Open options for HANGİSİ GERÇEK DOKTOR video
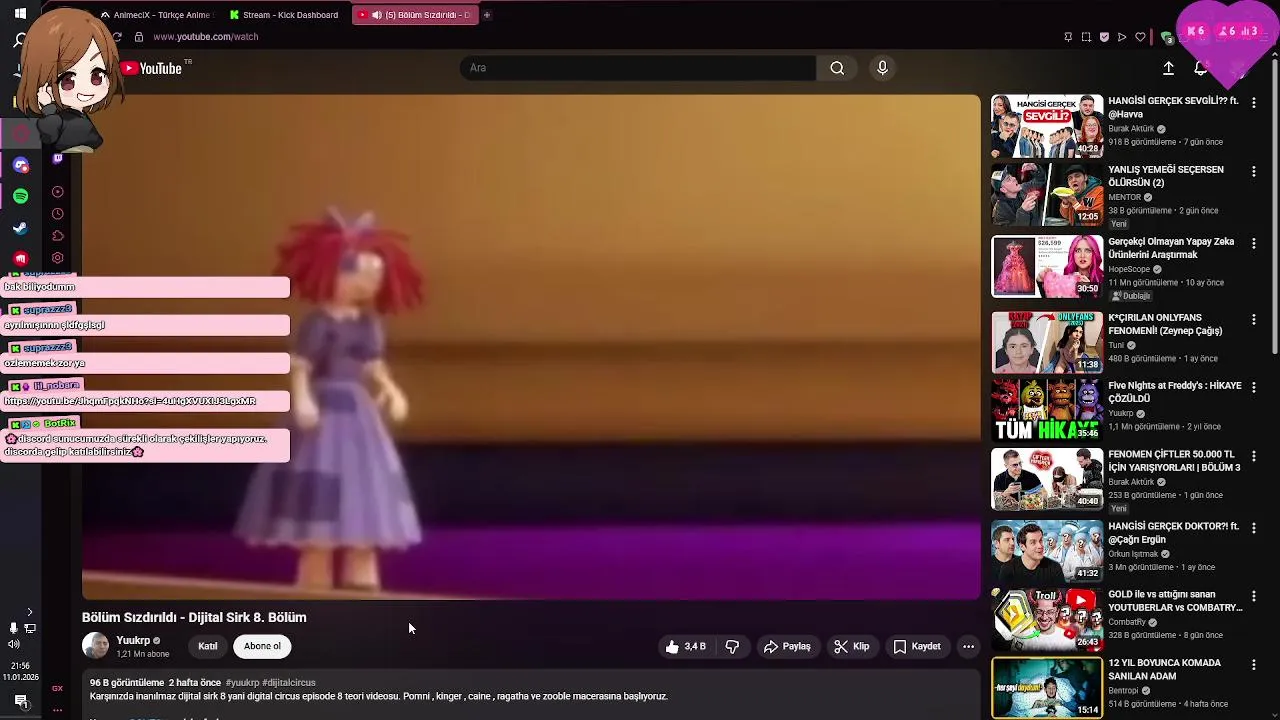Viewport: 1280px width, 720px height. point(1253,528)
